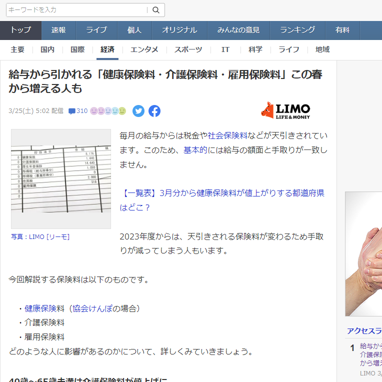This screenshot has height=382, width=382.
Task: Open the ライブ tab
Action: (x=97, y=30)
